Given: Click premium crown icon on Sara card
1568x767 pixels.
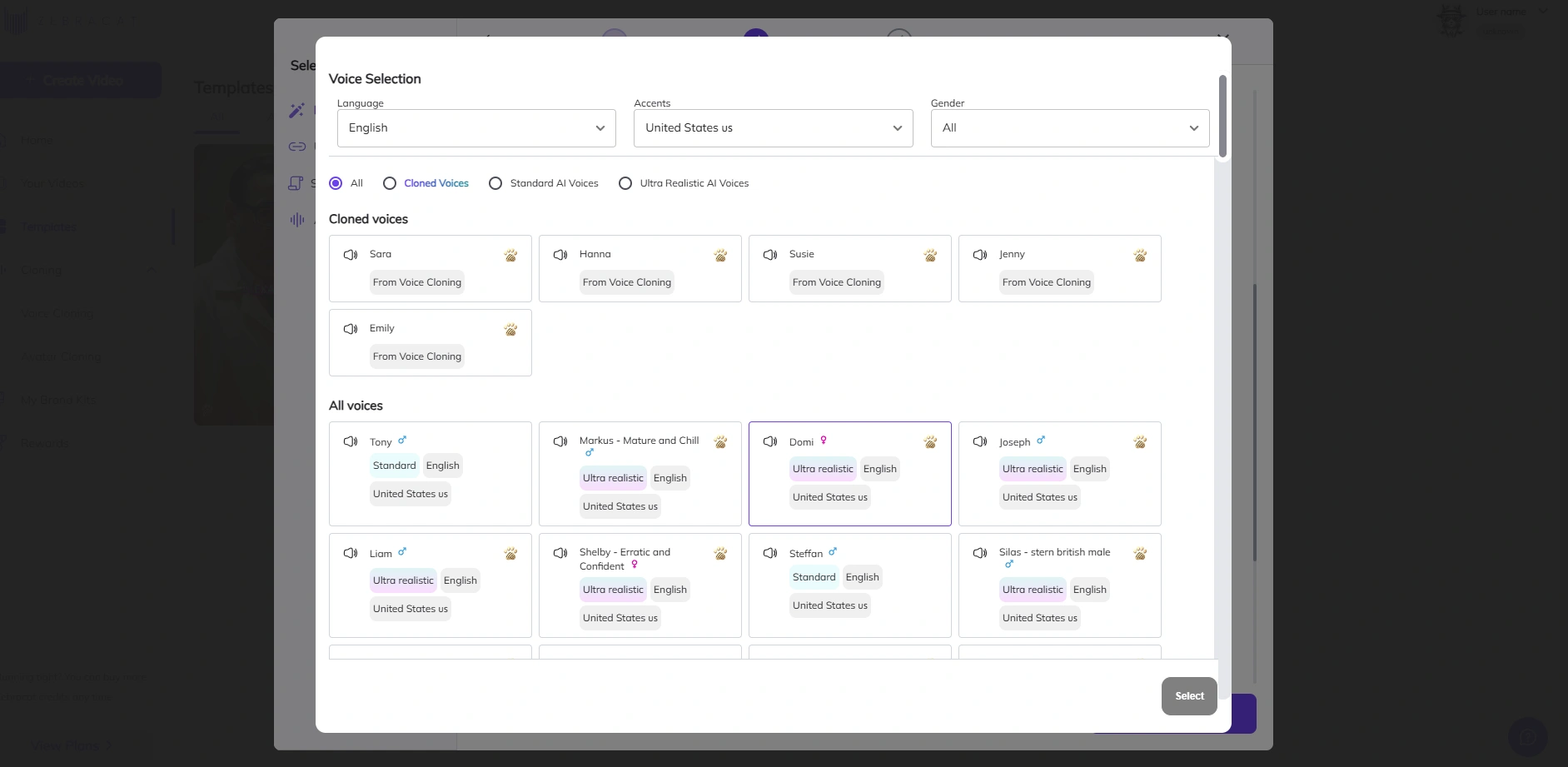Looking at the screenshot, I should click(x=510, y=256).
